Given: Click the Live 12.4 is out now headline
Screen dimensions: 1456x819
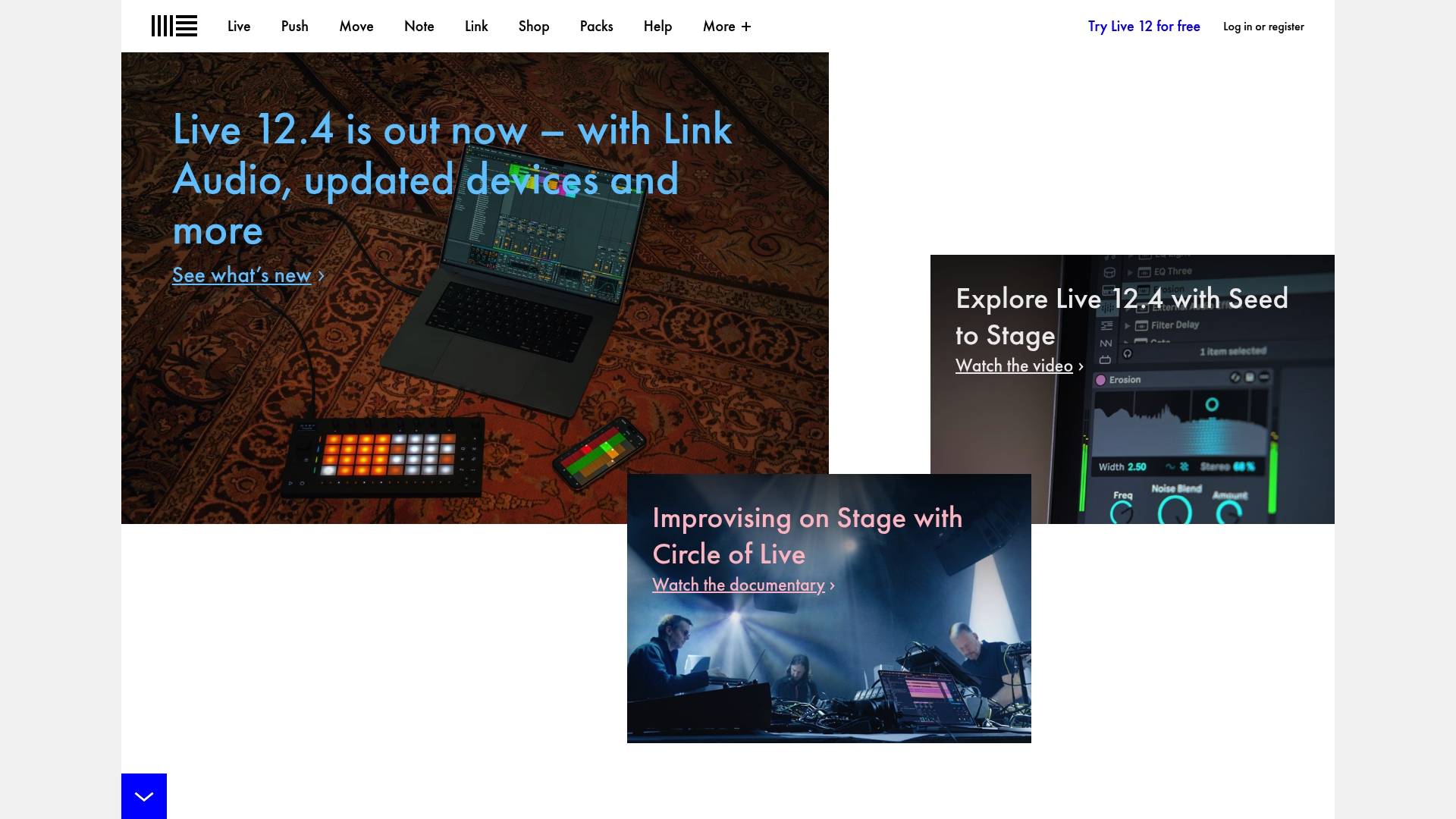Looking at the screenshot, I should 453,179.
